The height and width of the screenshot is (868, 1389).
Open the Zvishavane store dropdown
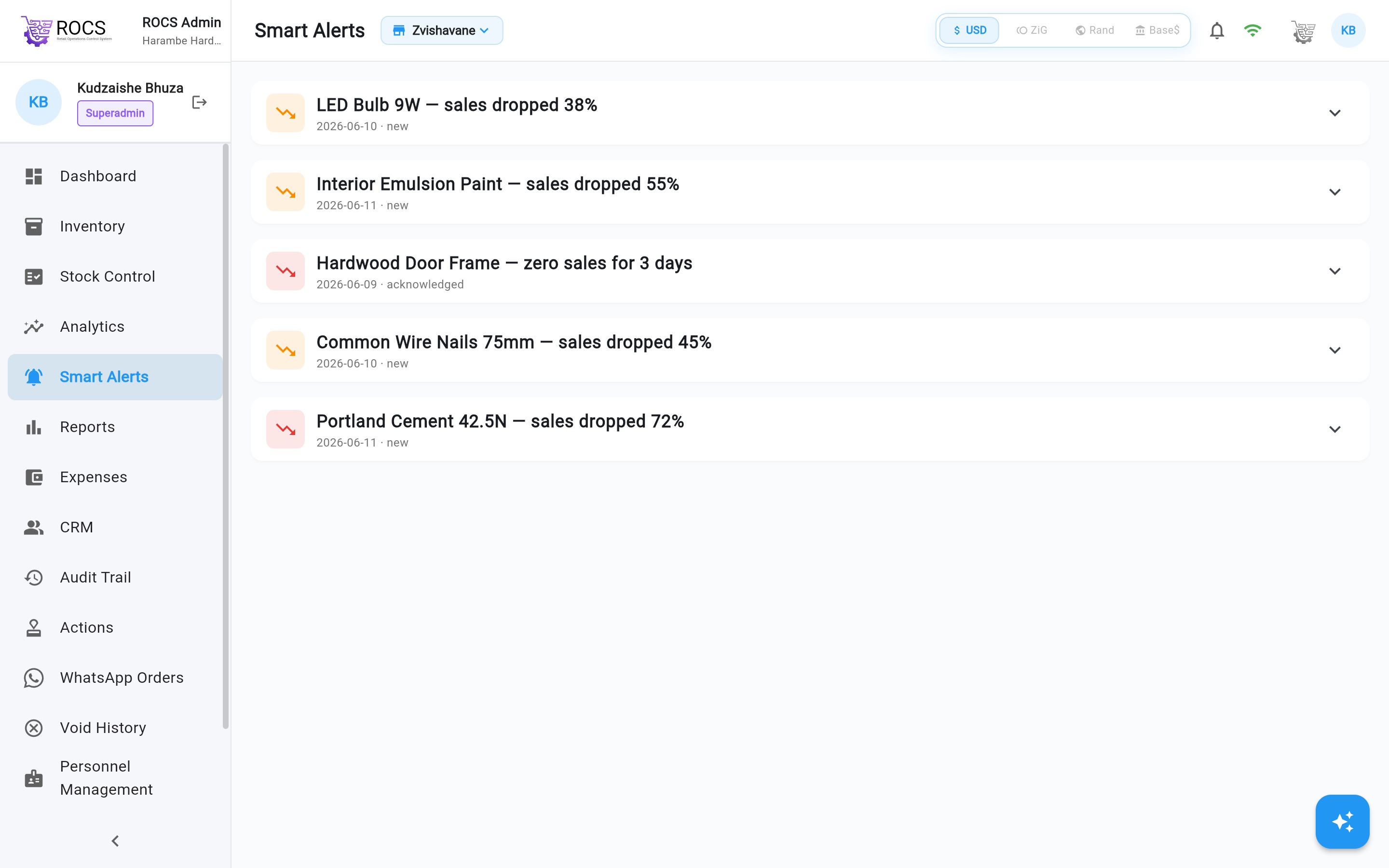click(x=441, y=30)
